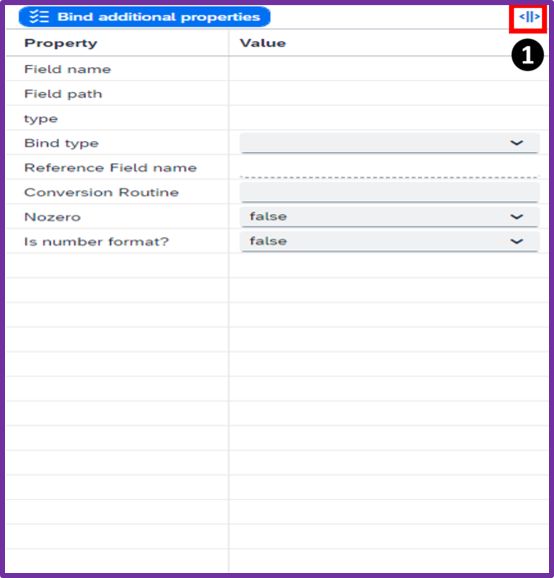Focus the Conversion Routine input field
This screenshot has width=554, height=578.
point(389,192)
